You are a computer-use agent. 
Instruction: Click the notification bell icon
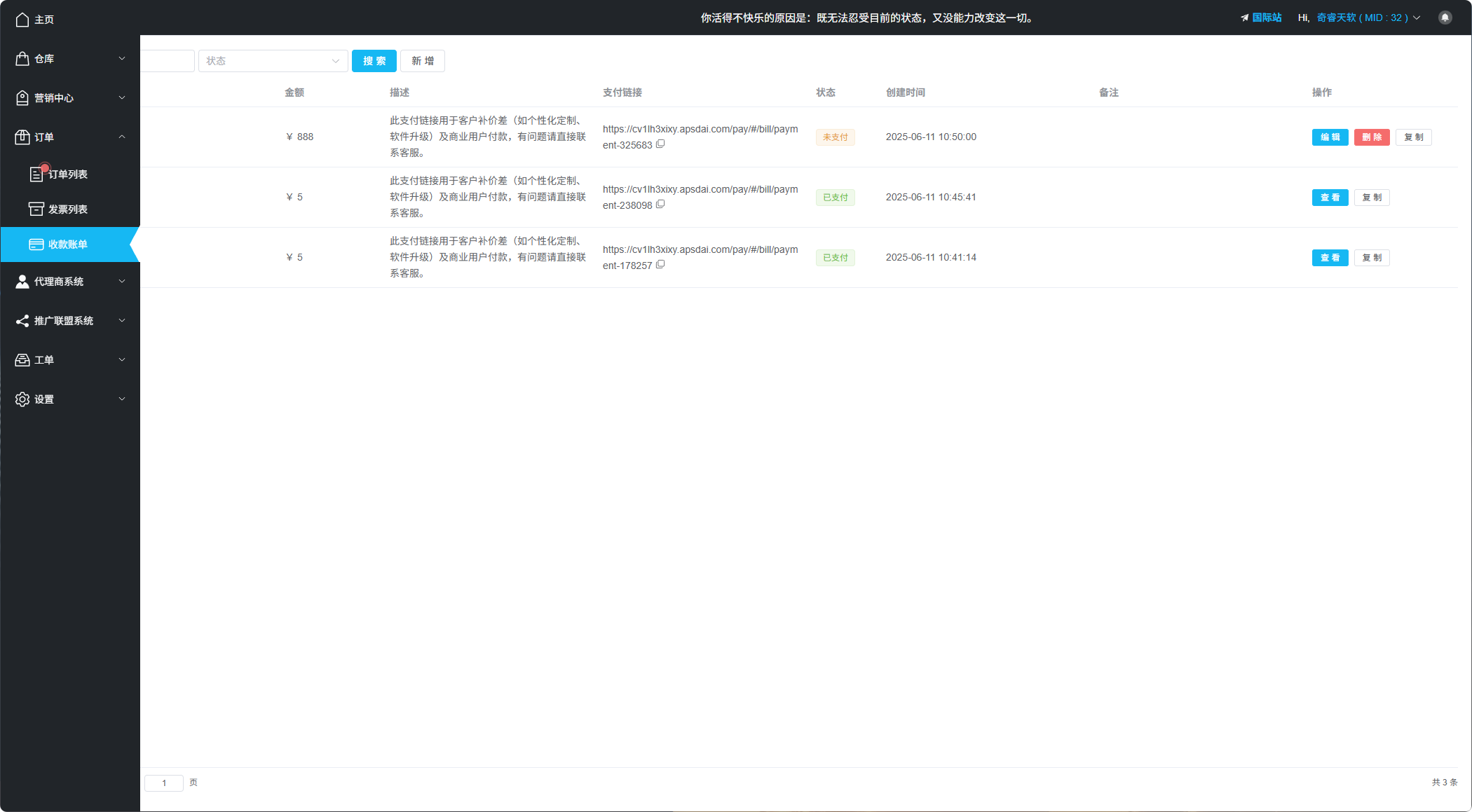[1445, 18]
